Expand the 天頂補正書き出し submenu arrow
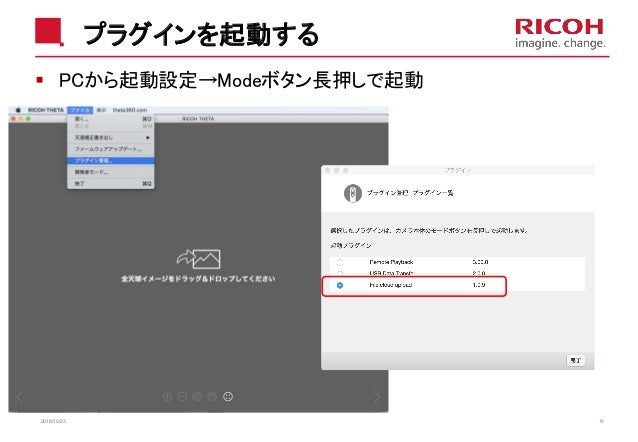 (148, 138)
